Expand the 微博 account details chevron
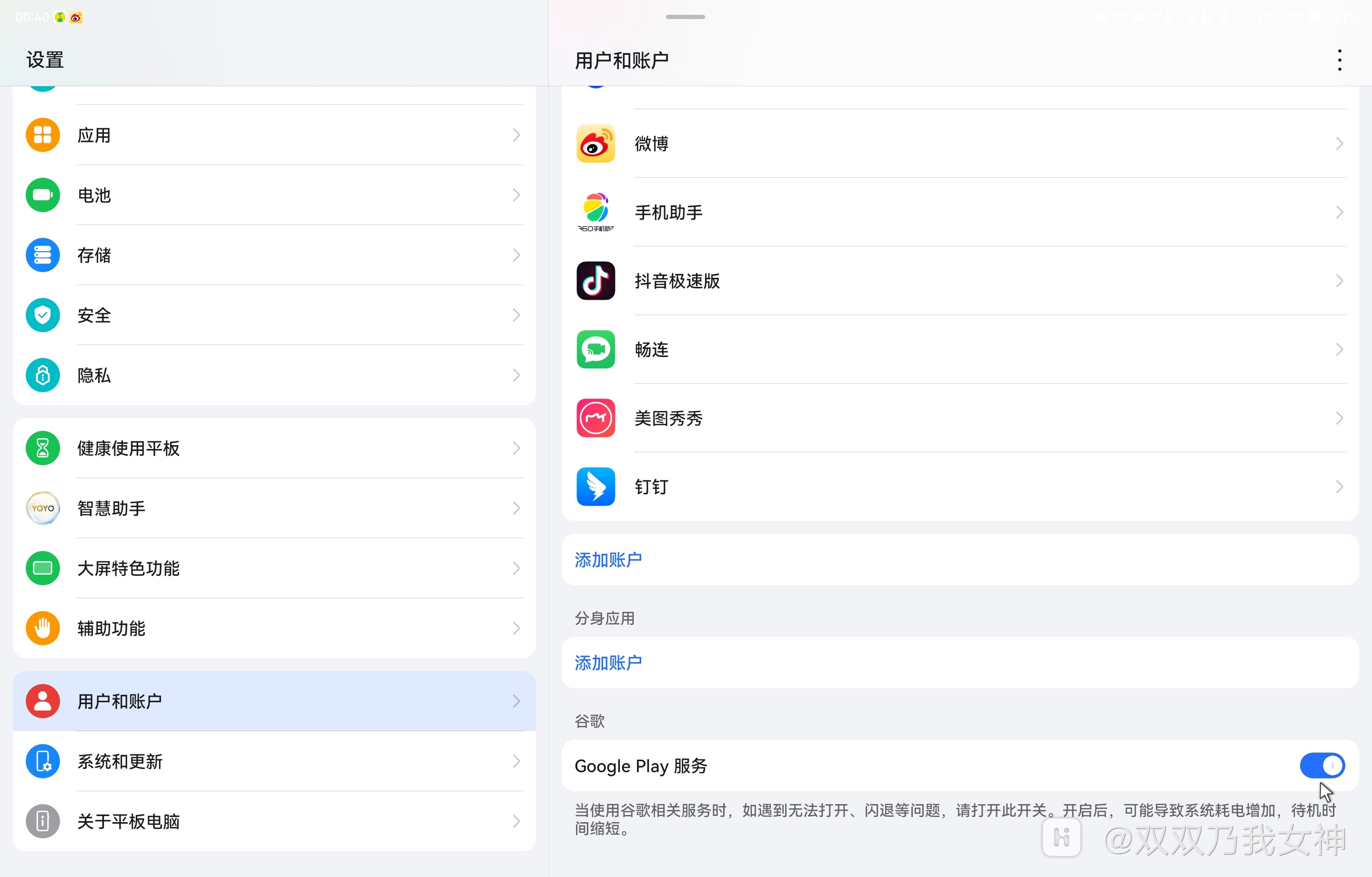Viewport: 1372px width, 877px height. click(1340, 143)
